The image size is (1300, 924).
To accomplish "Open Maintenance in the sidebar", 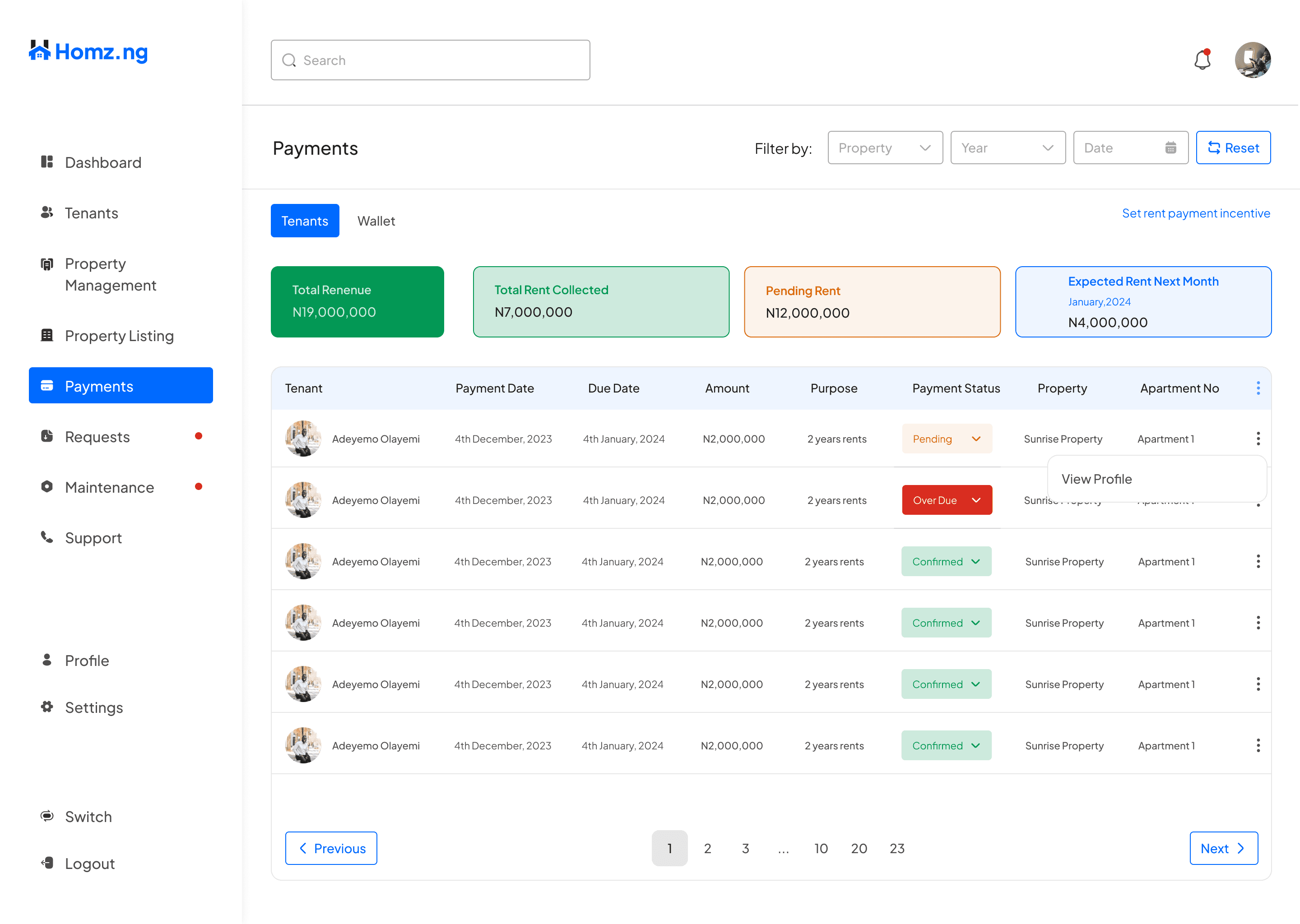I will [109, 487].
